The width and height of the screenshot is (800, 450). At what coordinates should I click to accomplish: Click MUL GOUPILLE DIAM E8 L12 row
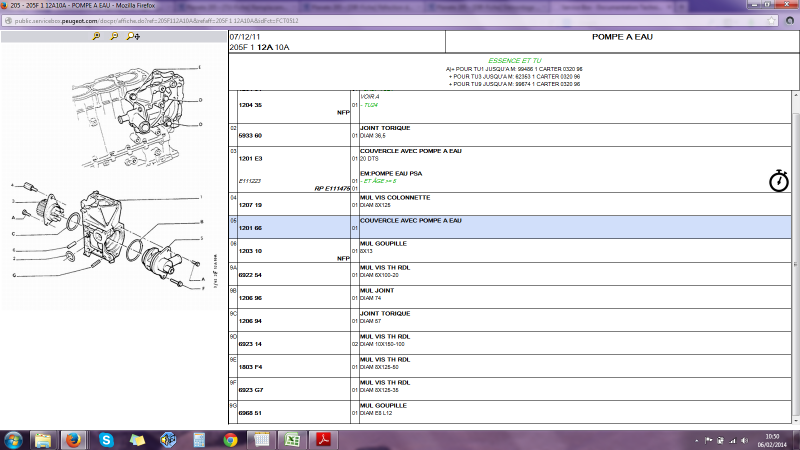point(510,412)
